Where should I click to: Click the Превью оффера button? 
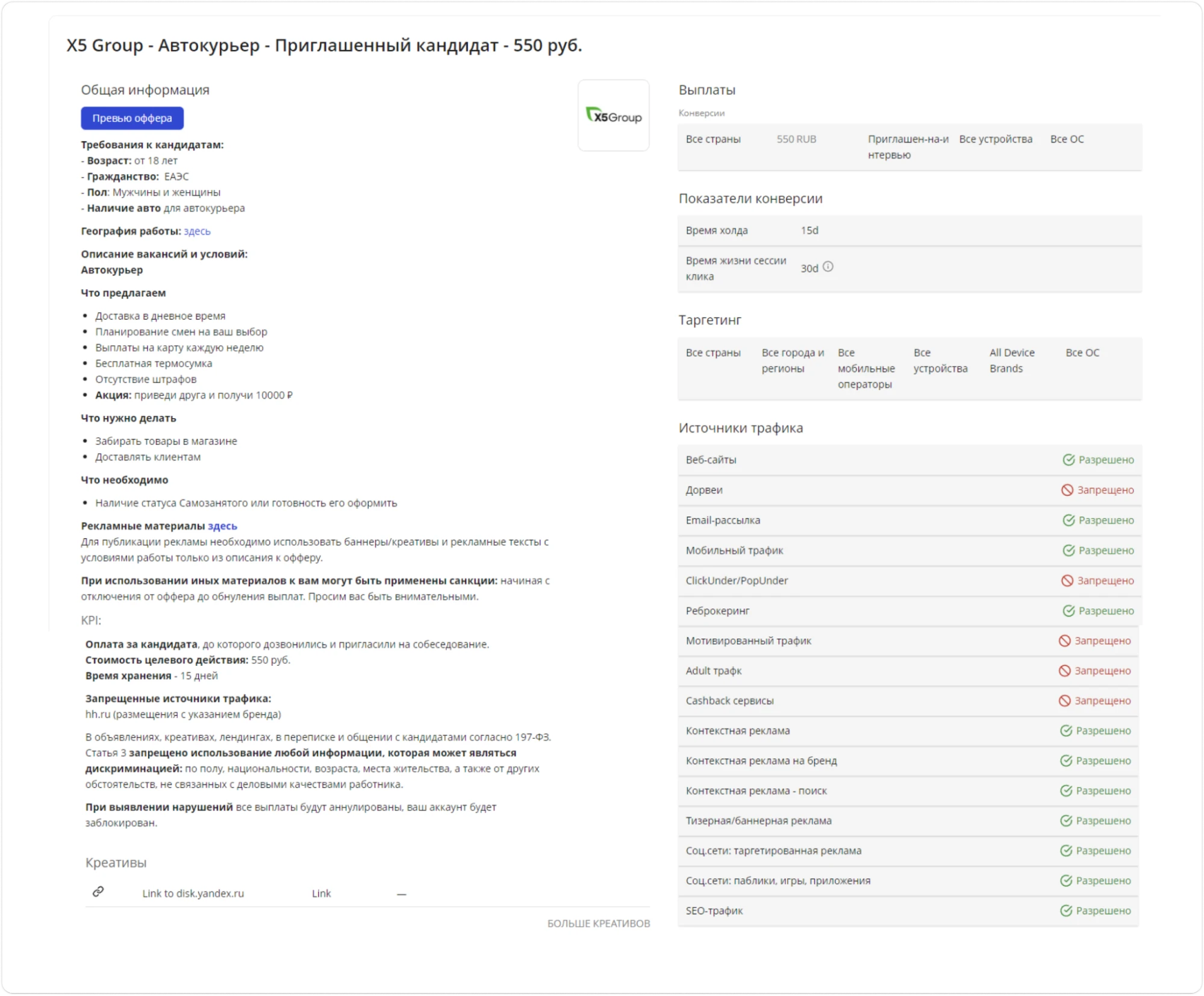click(132, 118)
